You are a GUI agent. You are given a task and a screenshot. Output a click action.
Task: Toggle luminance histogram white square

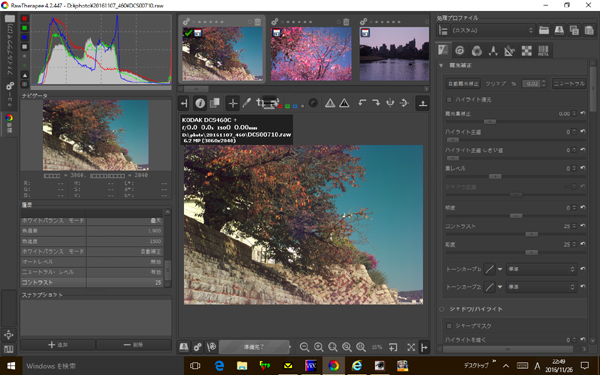click(24, 47)
